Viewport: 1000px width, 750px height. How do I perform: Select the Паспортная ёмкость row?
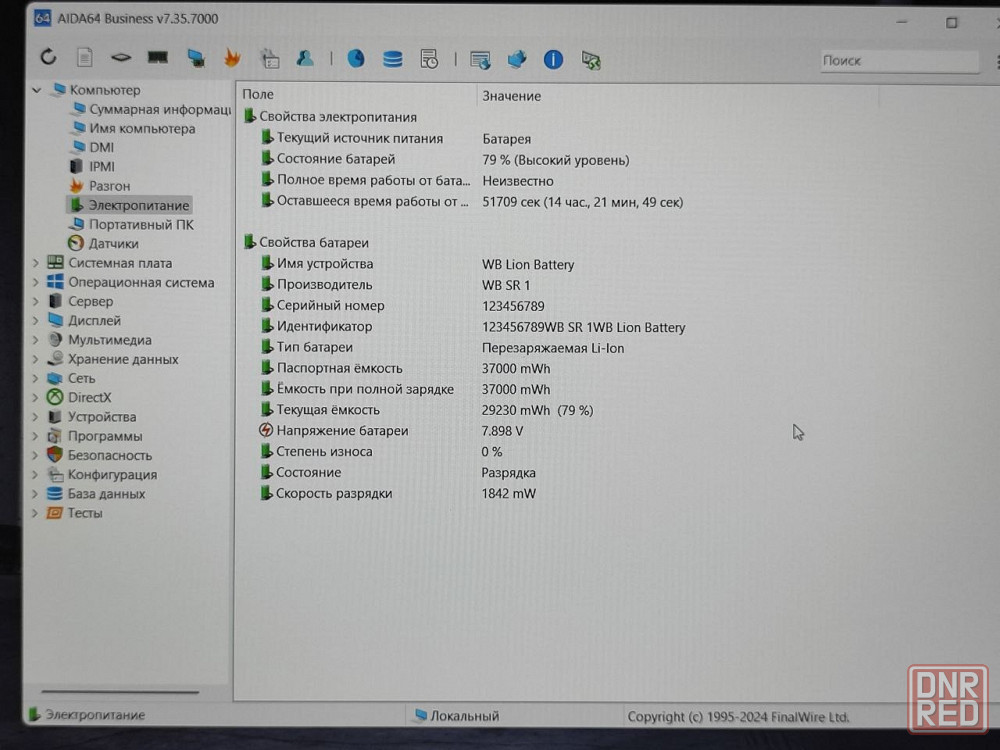[x=405, y=369]
